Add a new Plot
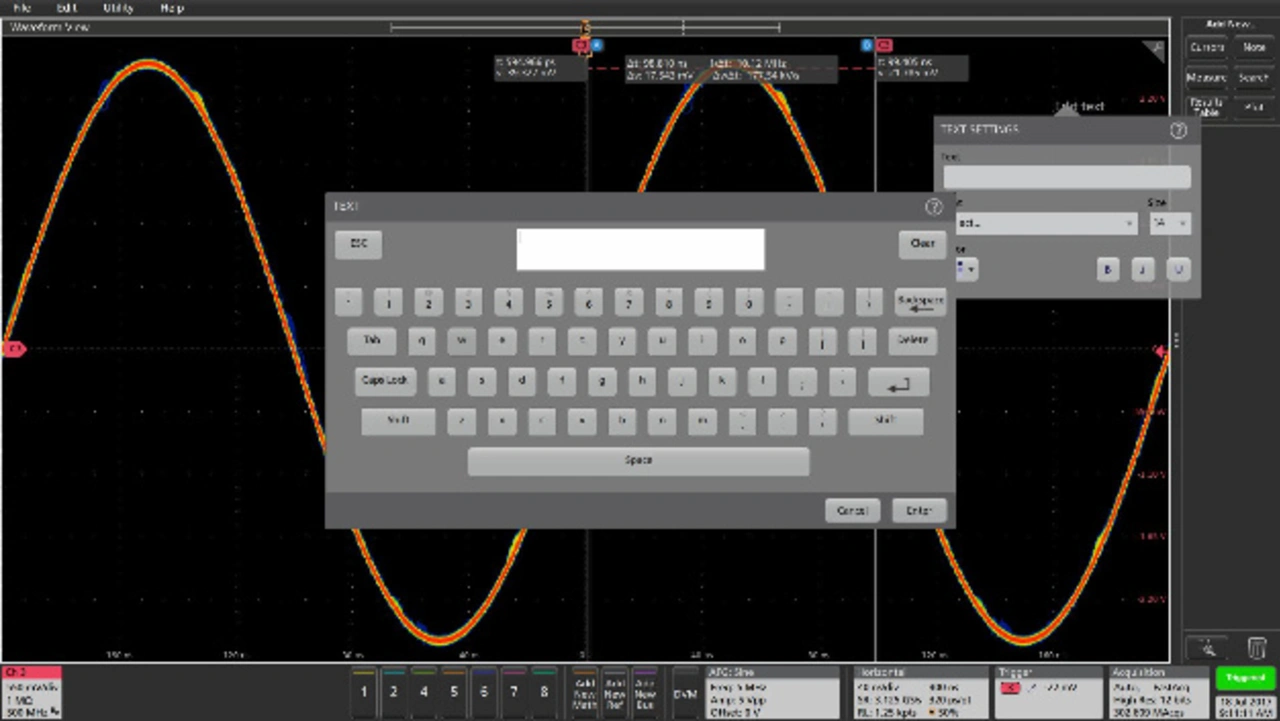The width and height of the screenshot is (1280, 721). pyautogui.click(x=1253, y=108)
